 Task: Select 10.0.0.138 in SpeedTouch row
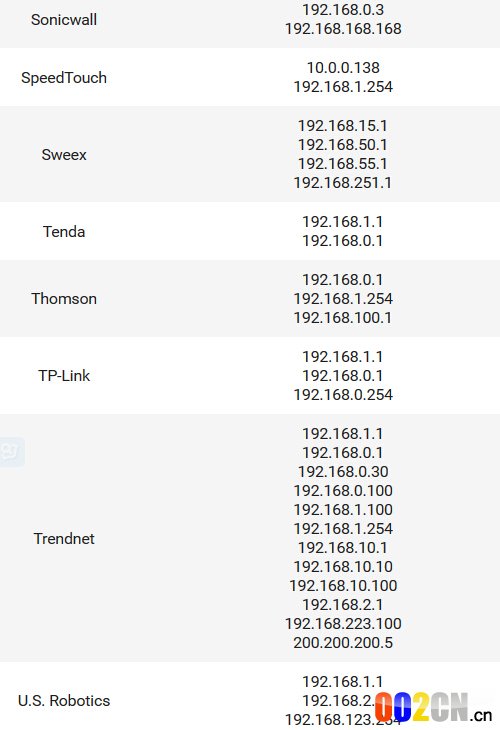[x=343, y=68]
